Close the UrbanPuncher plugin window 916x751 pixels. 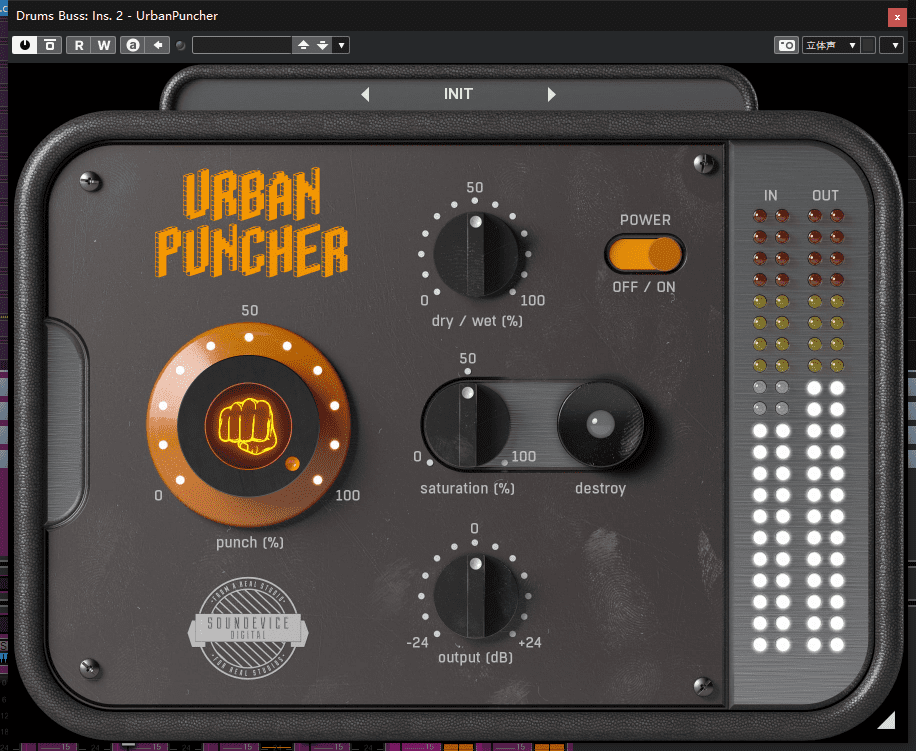pyautogui.click(x=897, y=17)
